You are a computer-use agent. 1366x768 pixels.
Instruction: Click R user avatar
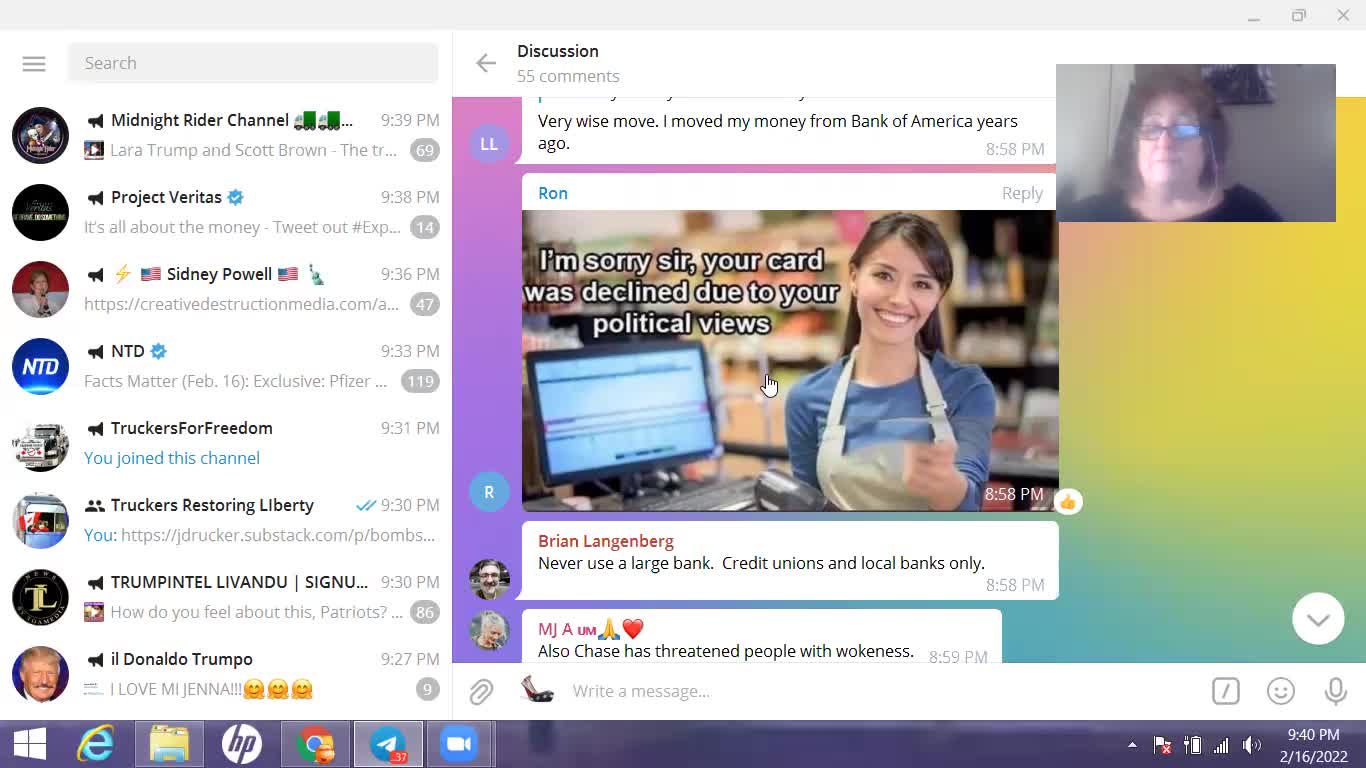pyautogui.click(x=489, y=492)
